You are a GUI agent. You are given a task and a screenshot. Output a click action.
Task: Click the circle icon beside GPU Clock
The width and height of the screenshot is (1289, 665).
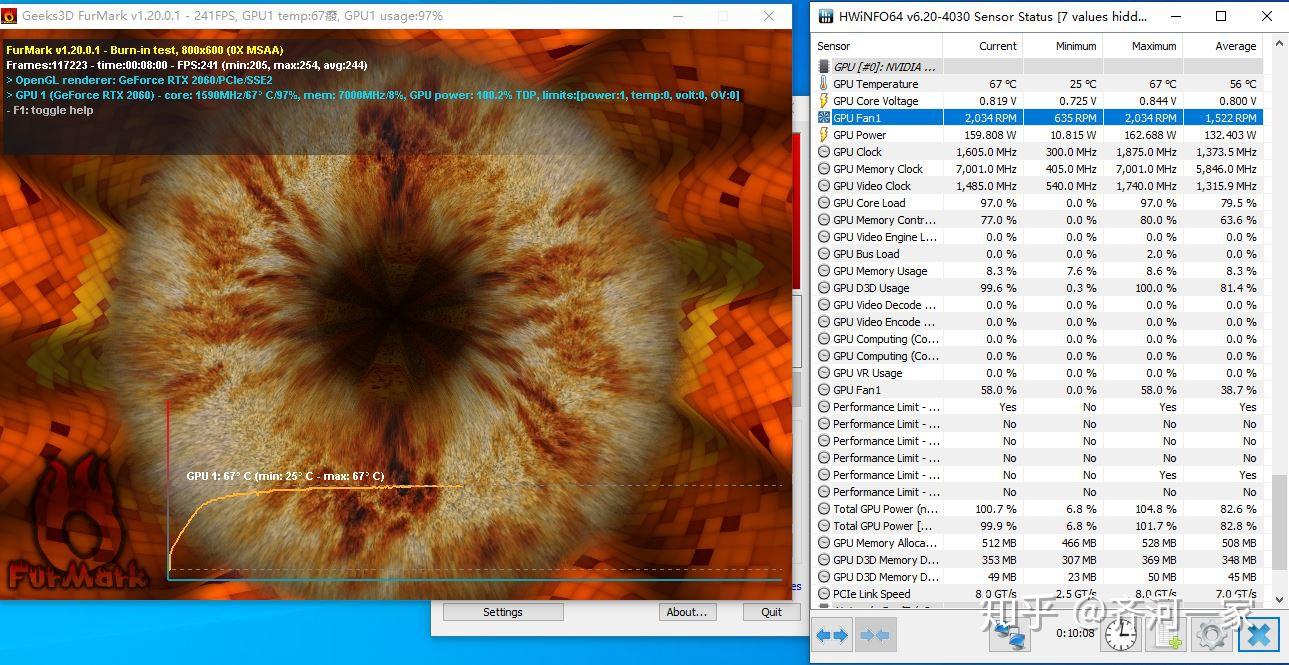(x=824, y=152)
